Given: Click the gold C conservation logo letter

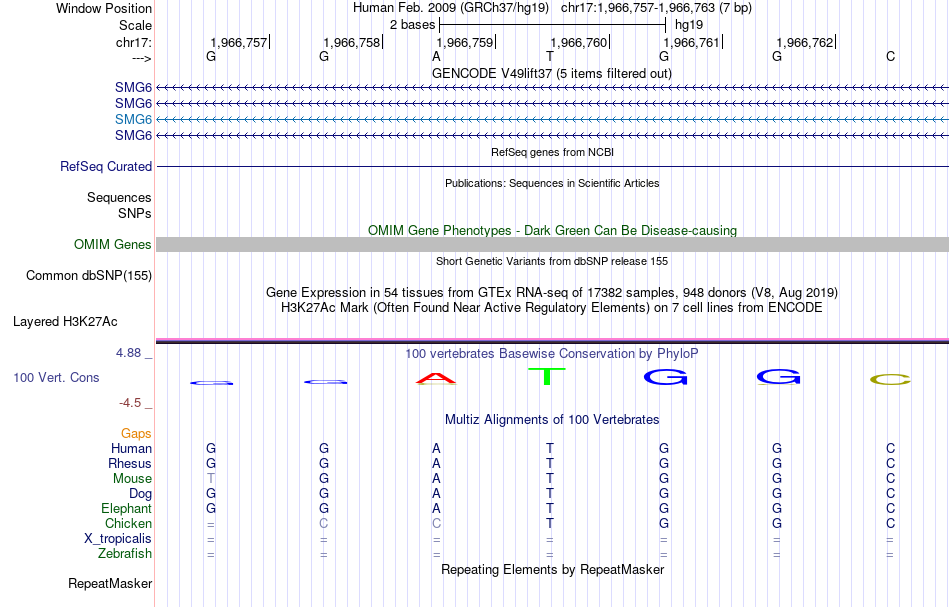Looking at the screenshot, I should 890,380.
